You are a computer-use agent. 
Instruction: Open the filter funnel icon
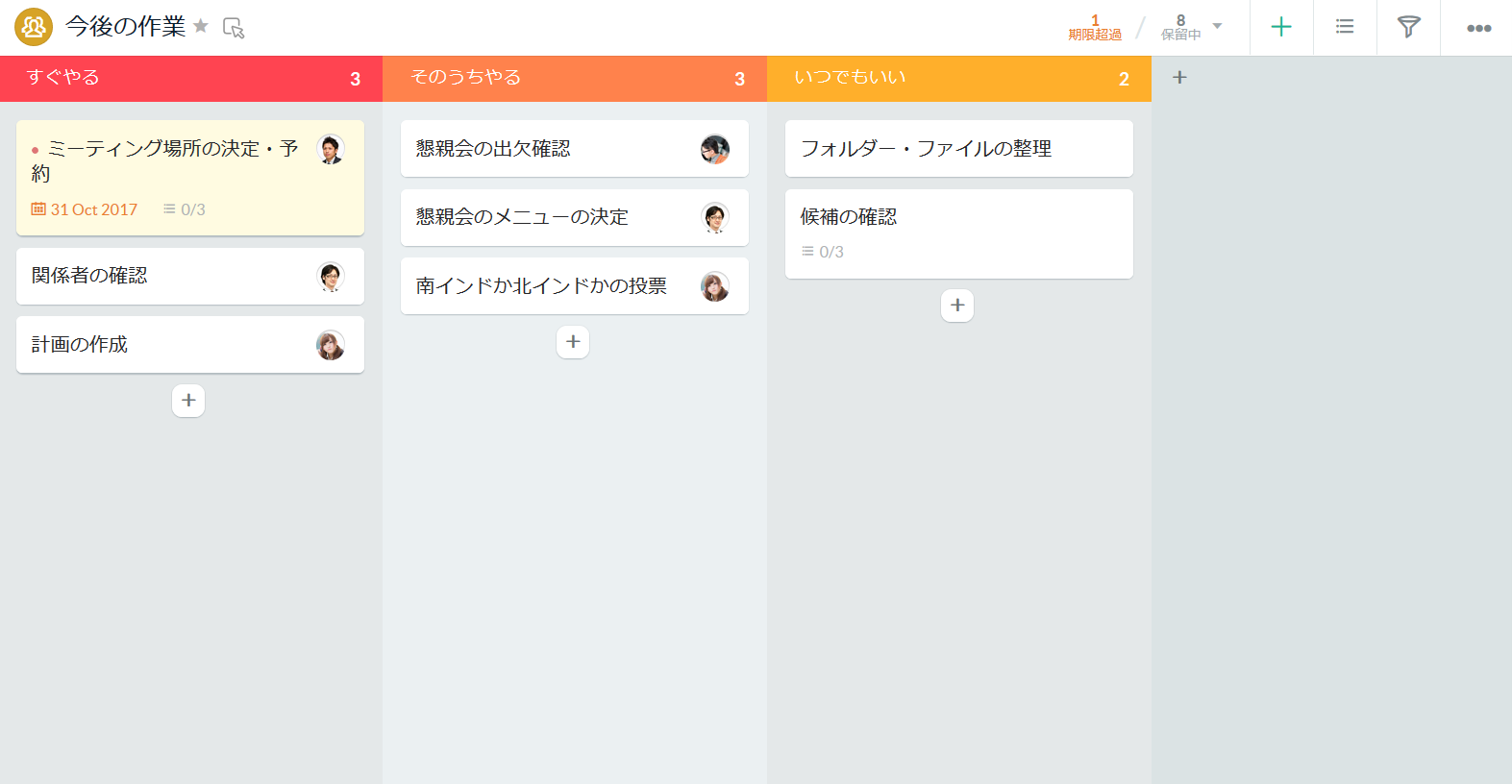coord(1408,27)
